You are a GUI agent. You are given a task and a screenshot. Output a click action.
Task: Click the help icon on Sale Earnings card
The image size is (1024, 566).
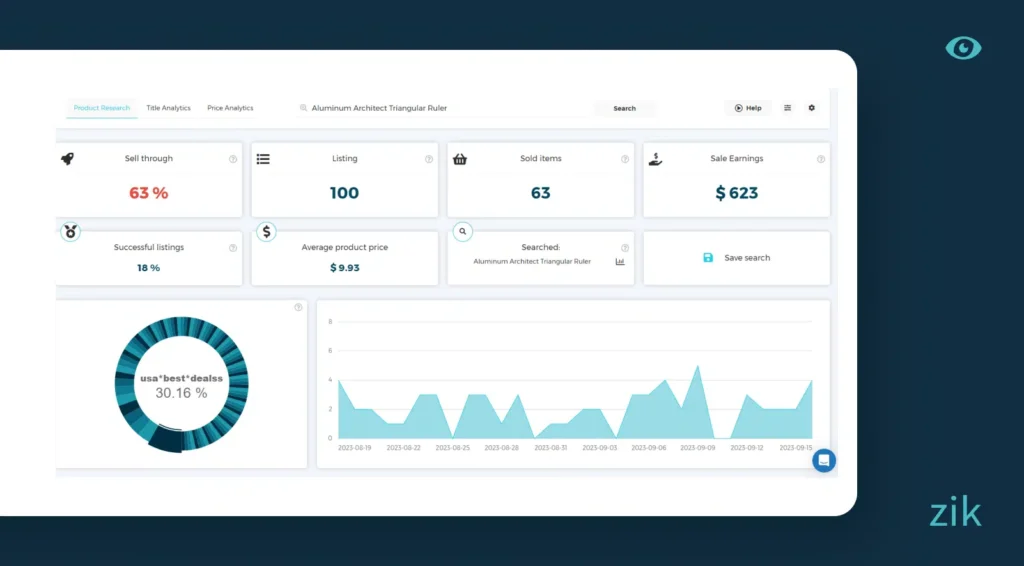[x=821, y=159]
